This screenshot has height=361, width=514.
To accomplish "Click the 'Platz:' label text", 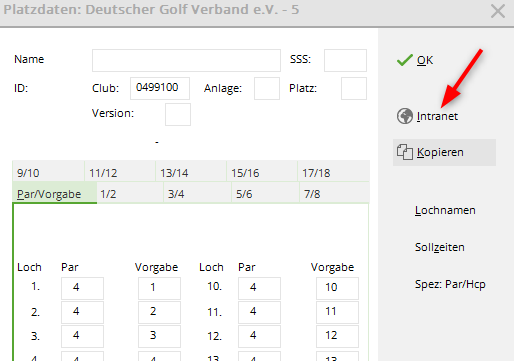I will pyautogui.click(x=303, y=88).
